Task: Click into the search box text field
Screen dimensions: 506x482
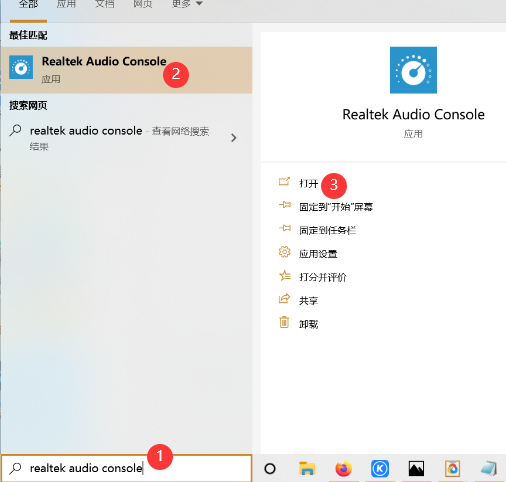Action: (x=126, y=468)
